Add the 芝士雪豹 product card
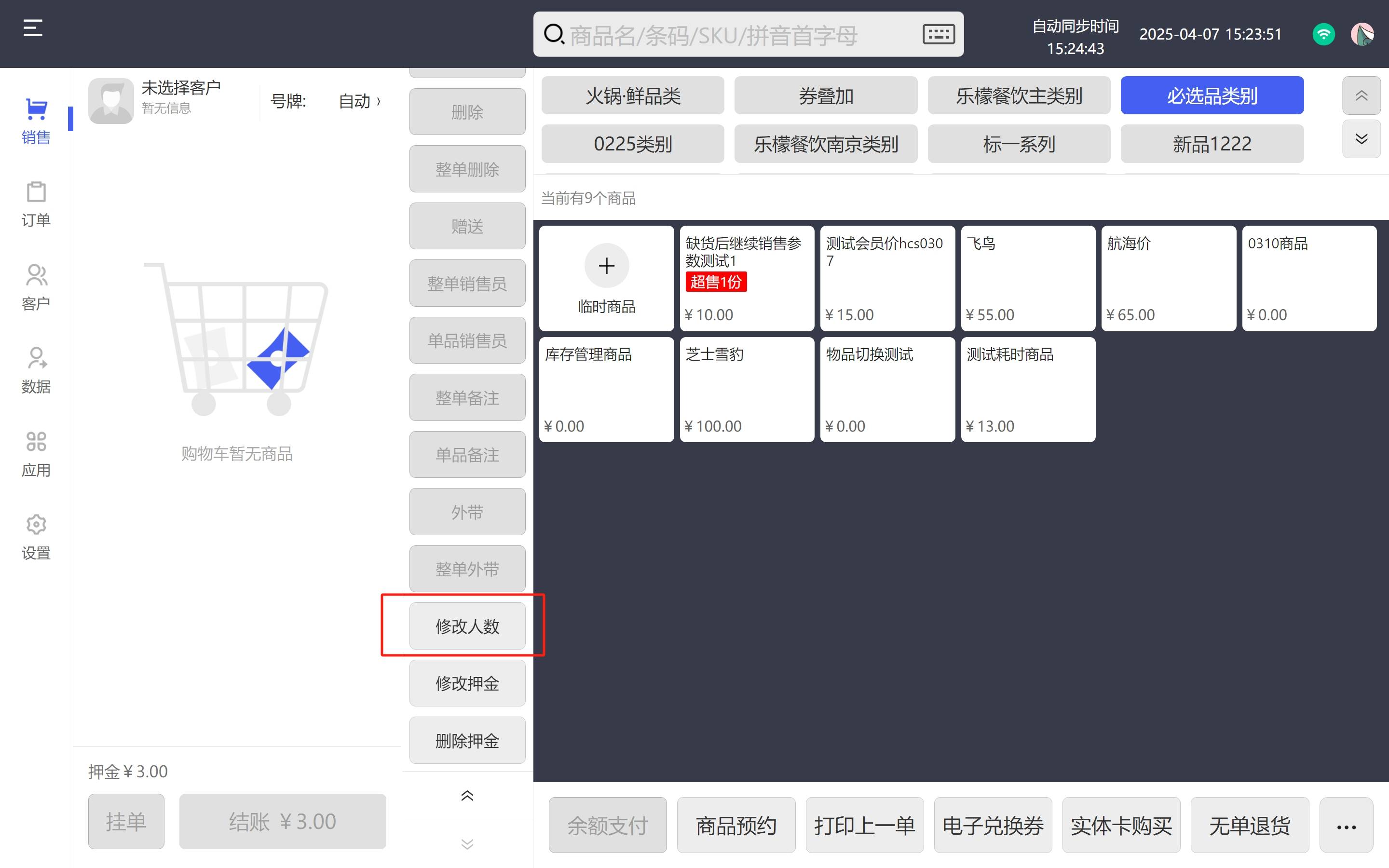Viewport: 1389px width, 868px height. point(746,390)
